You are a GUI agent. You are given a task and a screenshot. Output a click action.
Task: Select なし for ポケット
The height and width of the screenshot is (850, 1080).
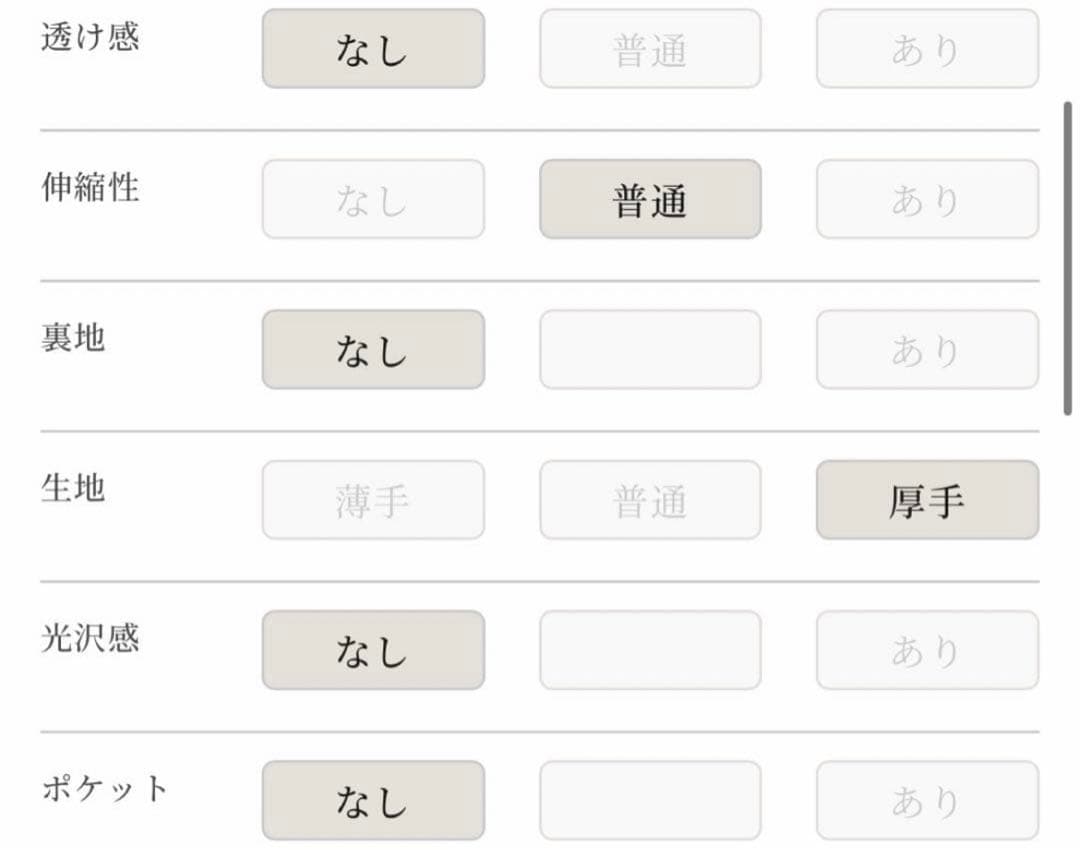coord(373,800)
